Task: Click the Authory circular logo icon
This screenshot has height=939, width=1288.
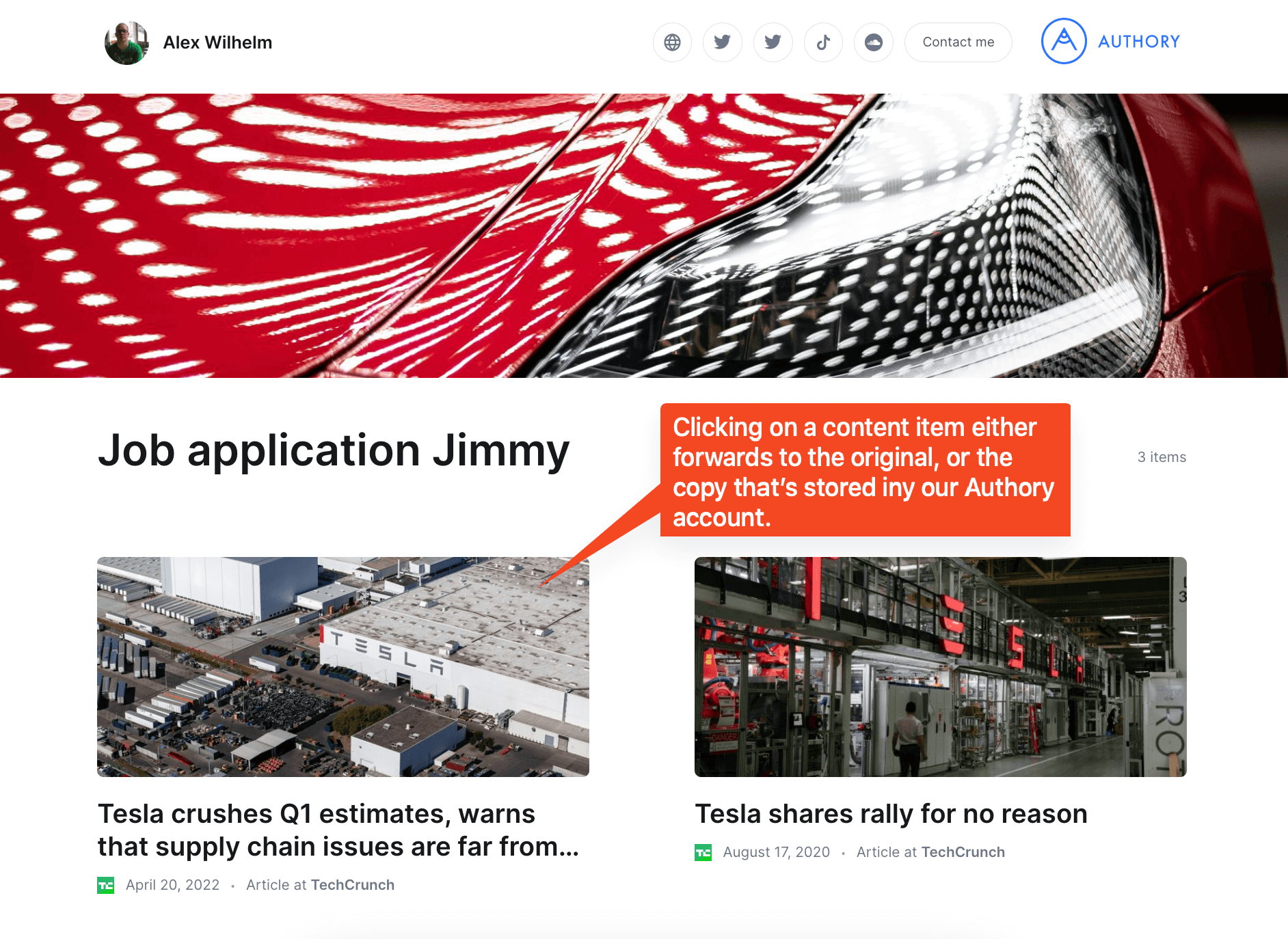Action: pos(1064,41)
